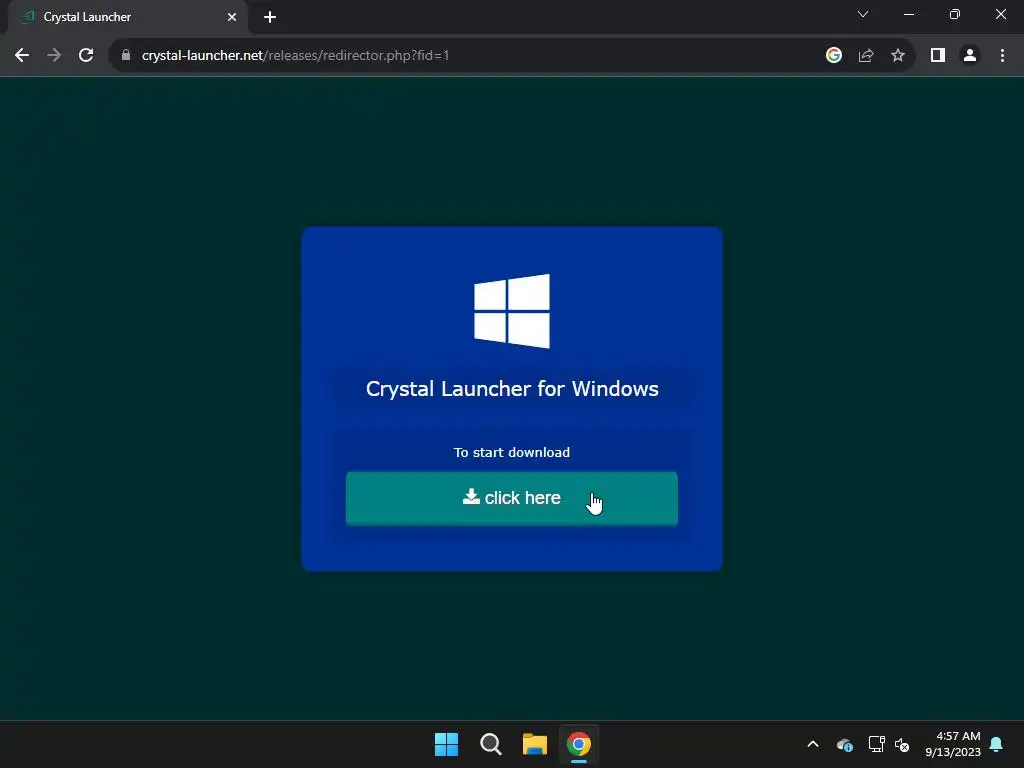Open network status tray icon
This screenshot has width=1024, height=768.
click(876, 744)
